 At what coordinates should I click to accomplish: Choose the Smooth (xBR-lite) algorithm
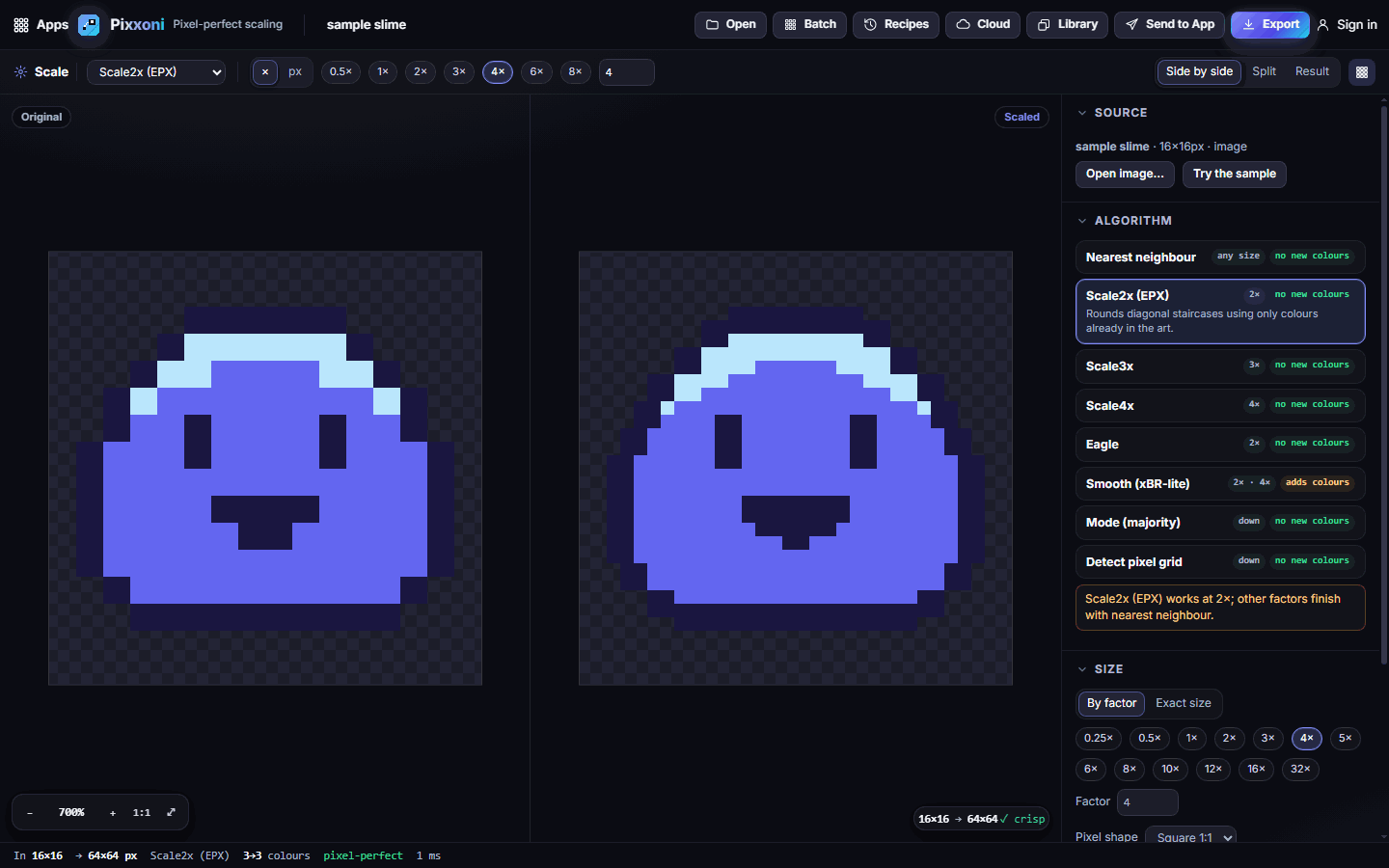pos(1220,484)
